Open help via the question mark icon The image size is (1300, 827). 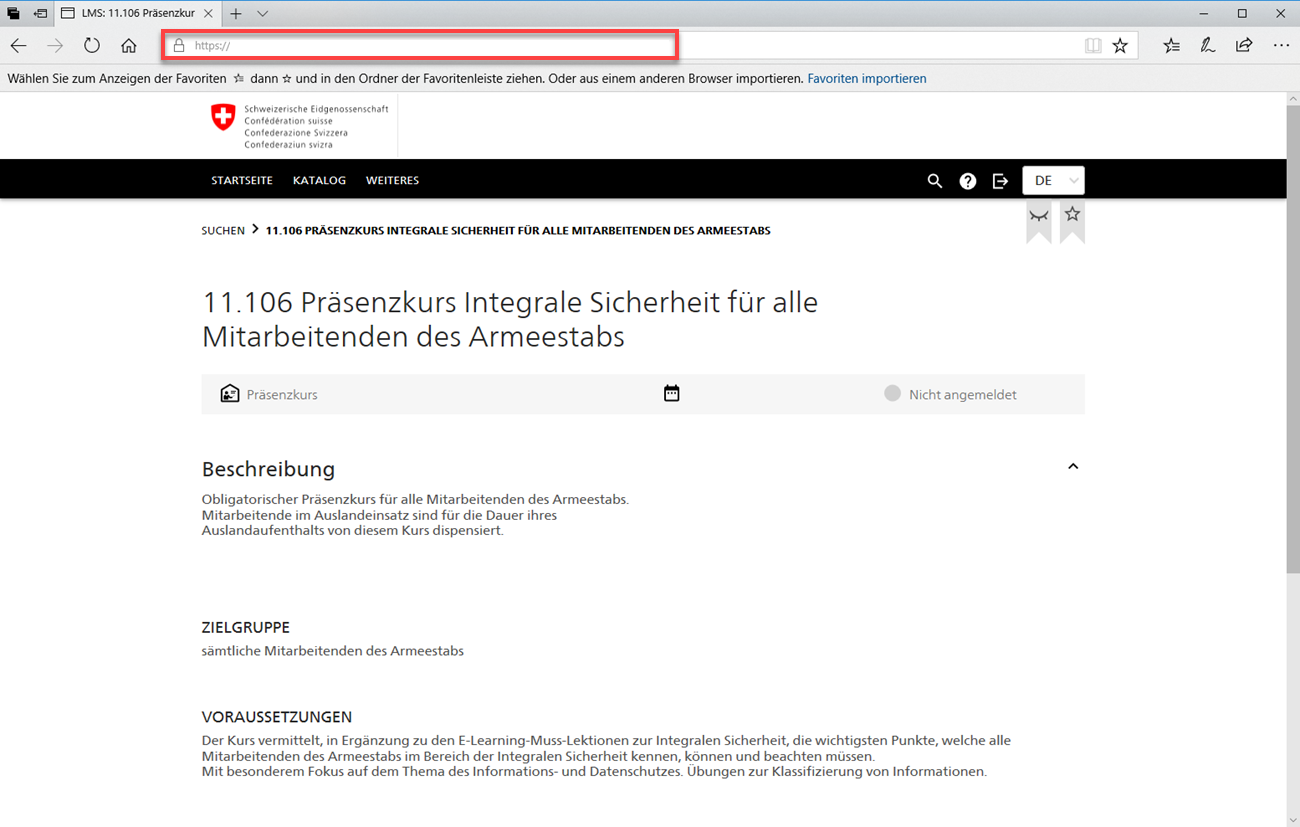pos(967,181)
